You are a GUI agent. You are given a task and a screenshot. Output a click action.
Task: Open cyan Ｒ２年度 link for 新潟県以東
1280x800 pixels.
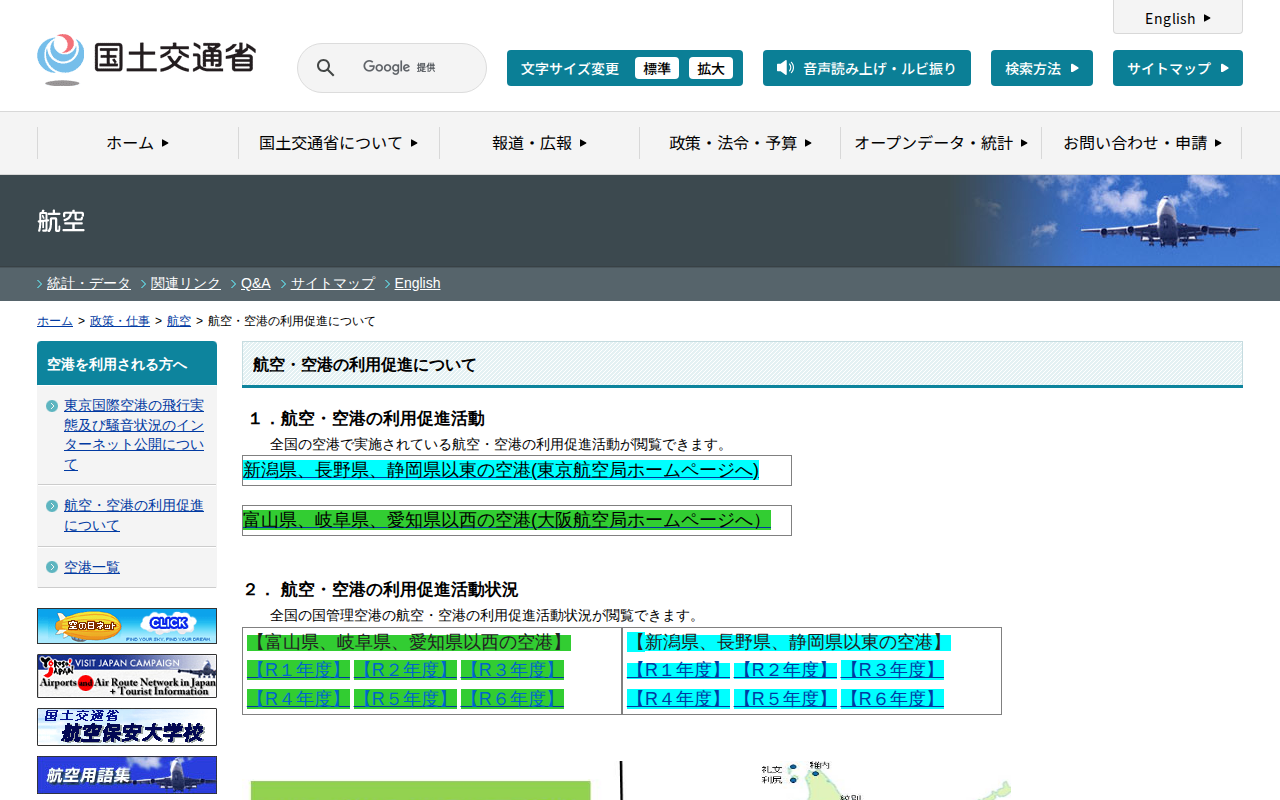point(785,670)
